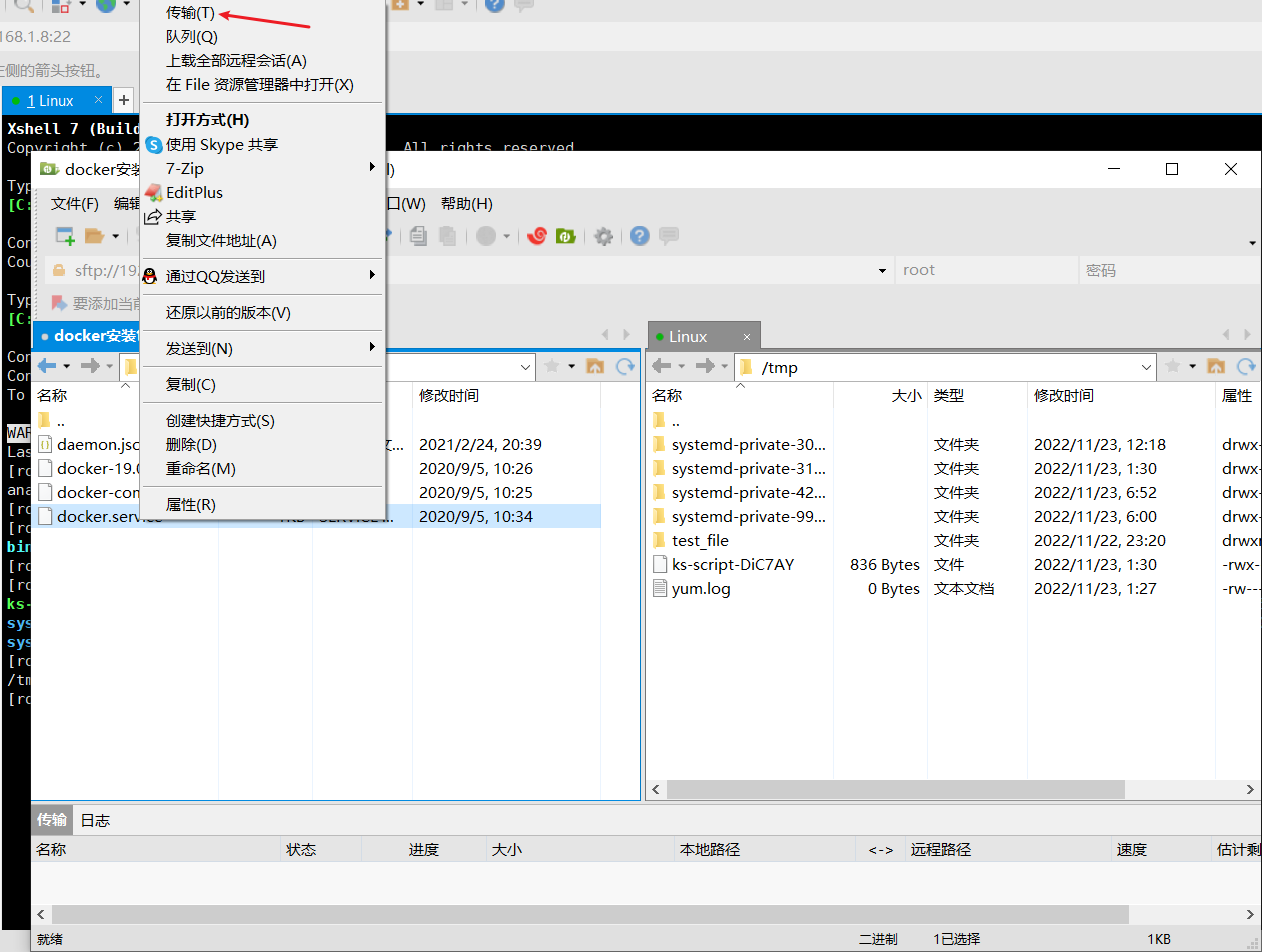The height and width of the screenshot is (952, 1262).
Task: Expand the local path combo box dropdown
Action: tap(527, 367)
